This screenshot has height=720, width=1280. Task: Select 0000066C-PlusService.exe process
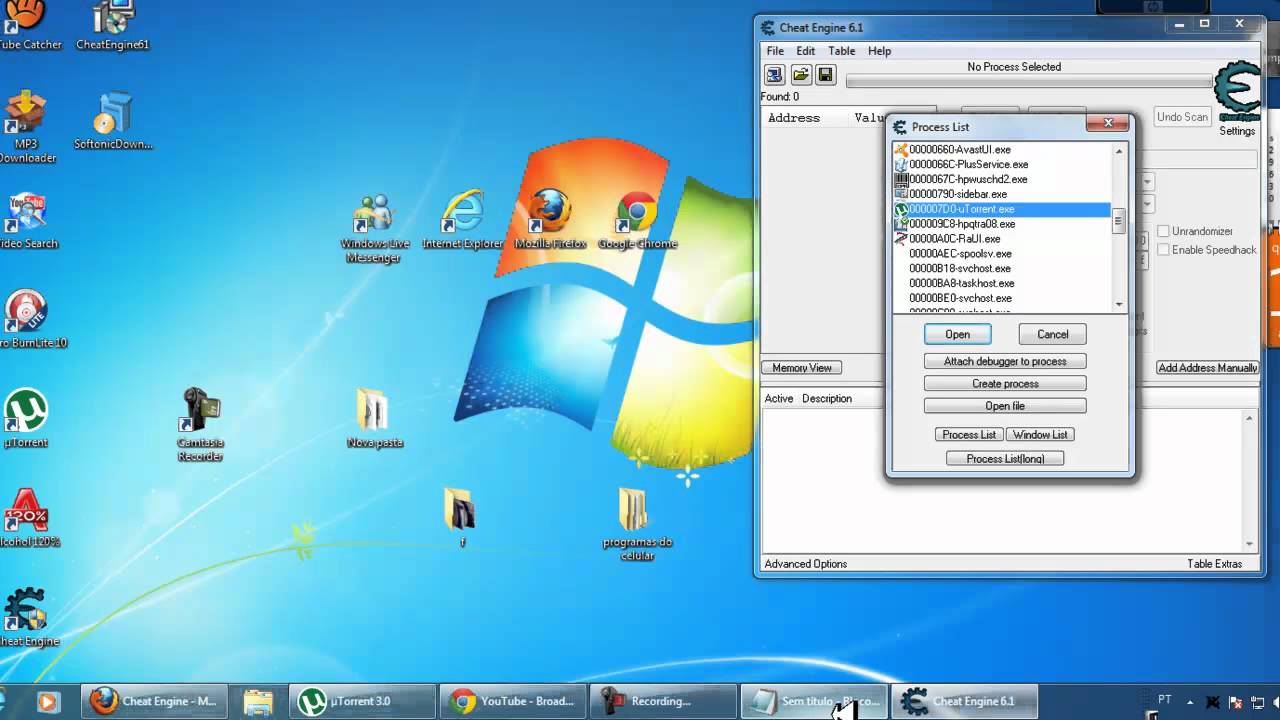click(1002, 165)
